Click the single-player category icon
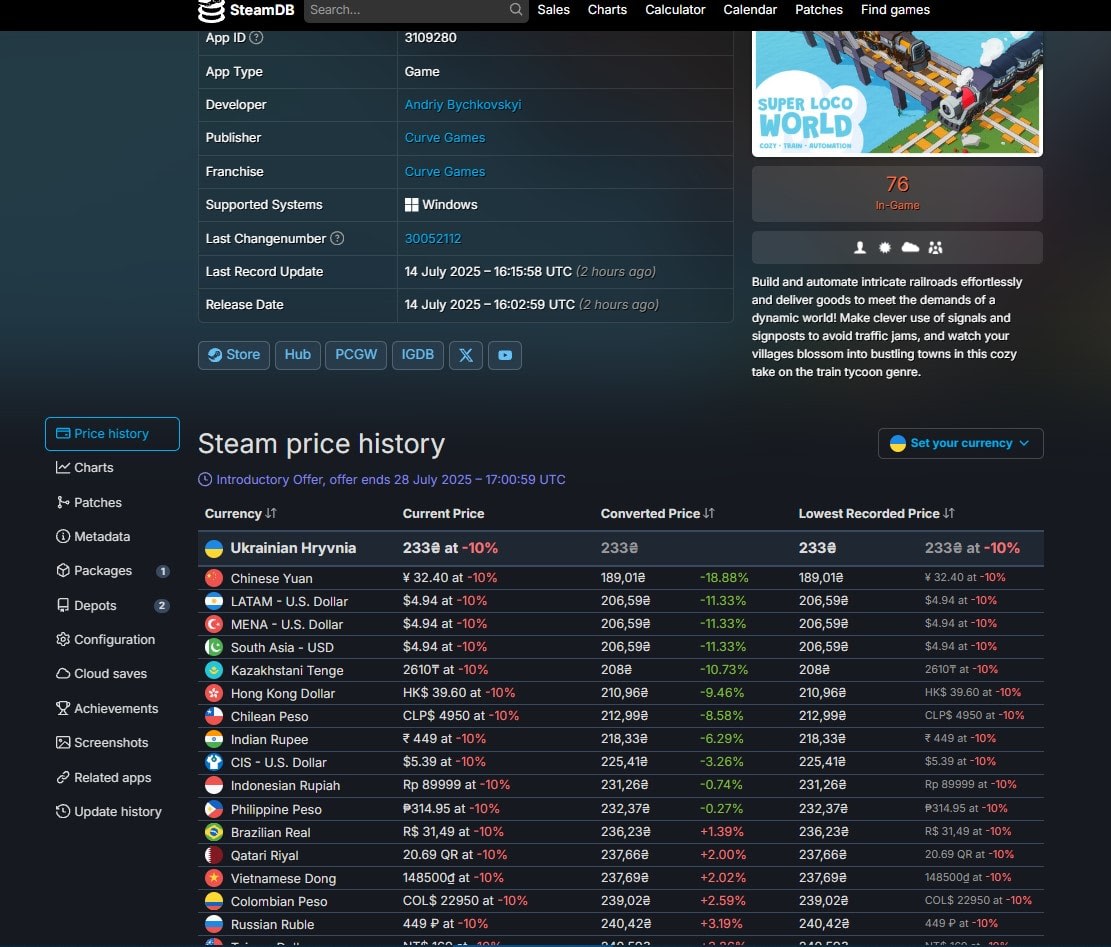Image resolution: width=1111 pixels, height=947 pixels. click(x=859, y=247)
